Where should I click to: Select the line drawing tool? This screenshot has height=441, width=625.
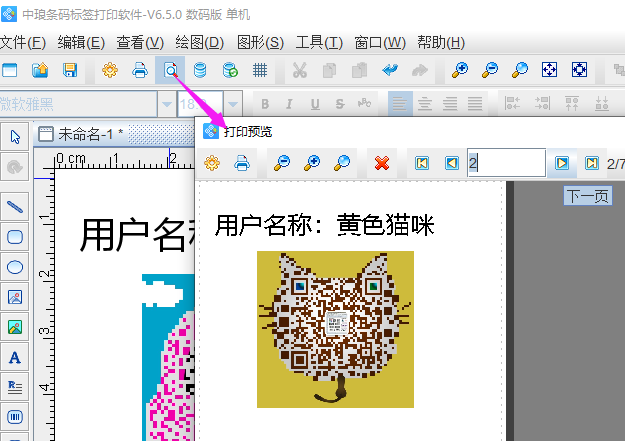point(15,207)
